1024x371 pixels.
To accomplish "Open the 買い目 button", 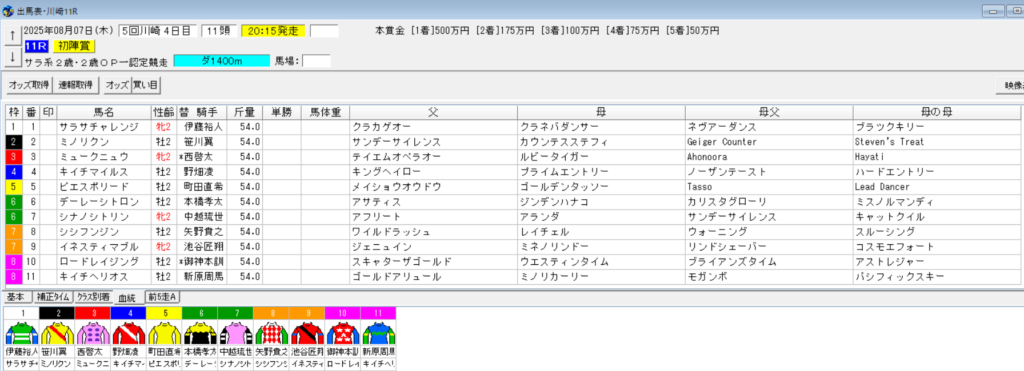I will 147,85.
